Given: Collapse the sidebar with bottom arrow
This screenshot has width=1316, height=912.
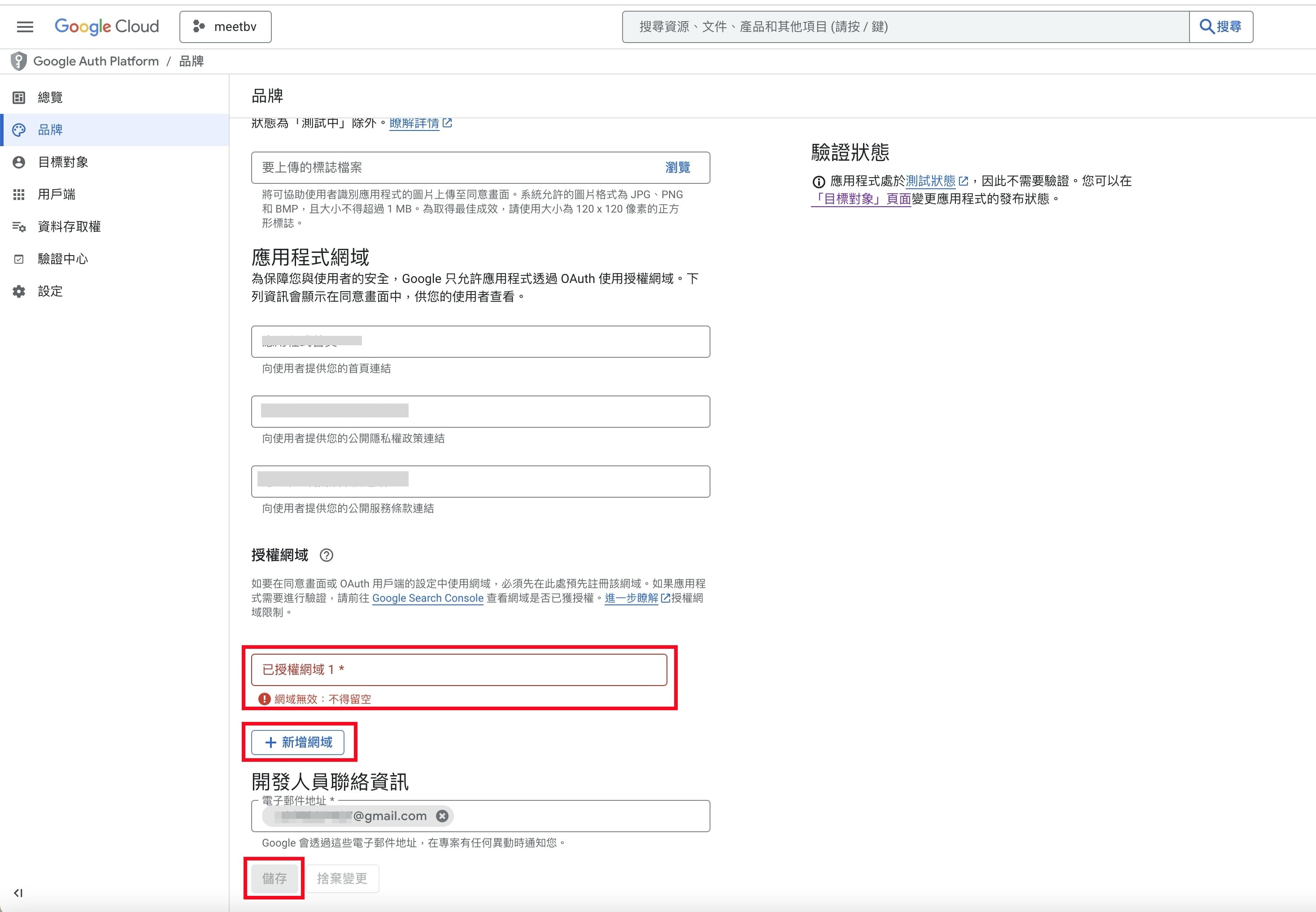Looking at the screenshot, I should [18, 893].
